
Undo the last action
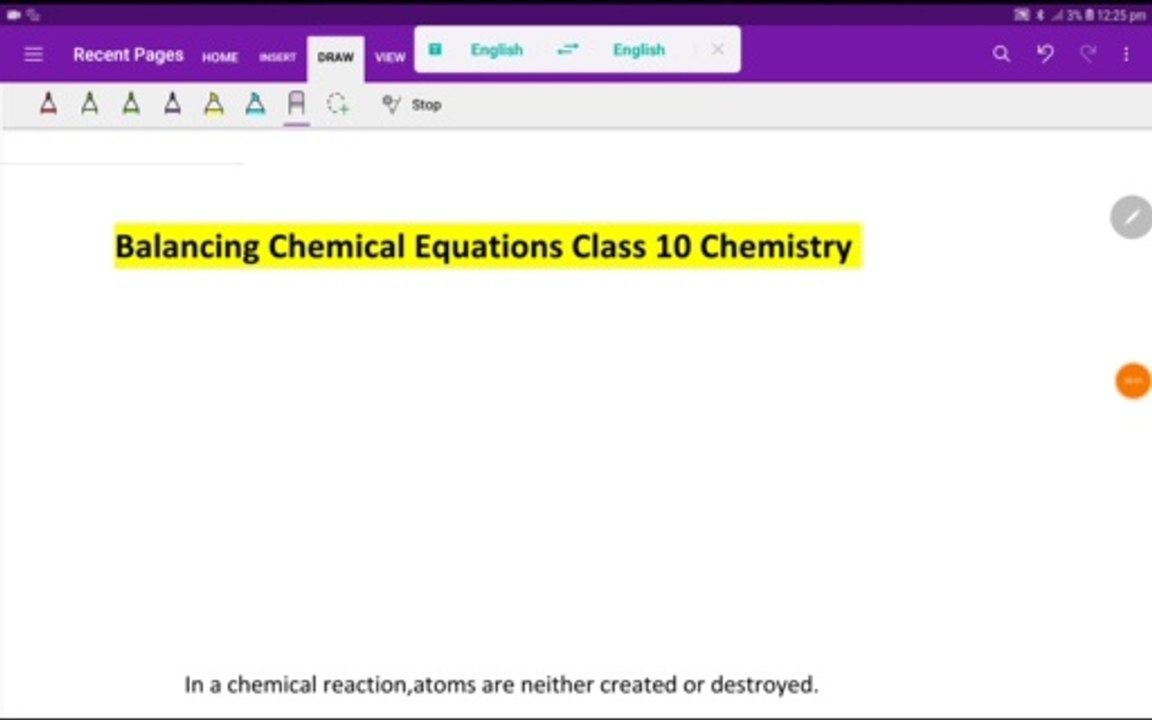(x=1045, y=54)
